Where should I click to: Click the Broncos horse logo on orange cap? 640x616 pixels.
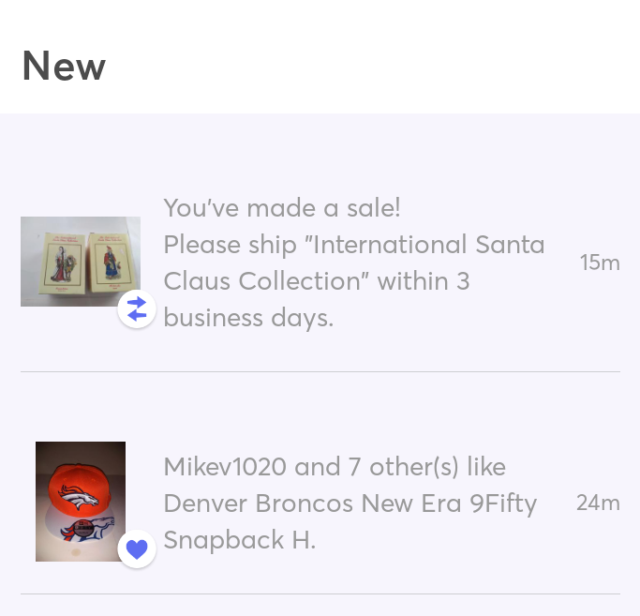[79, 497]
